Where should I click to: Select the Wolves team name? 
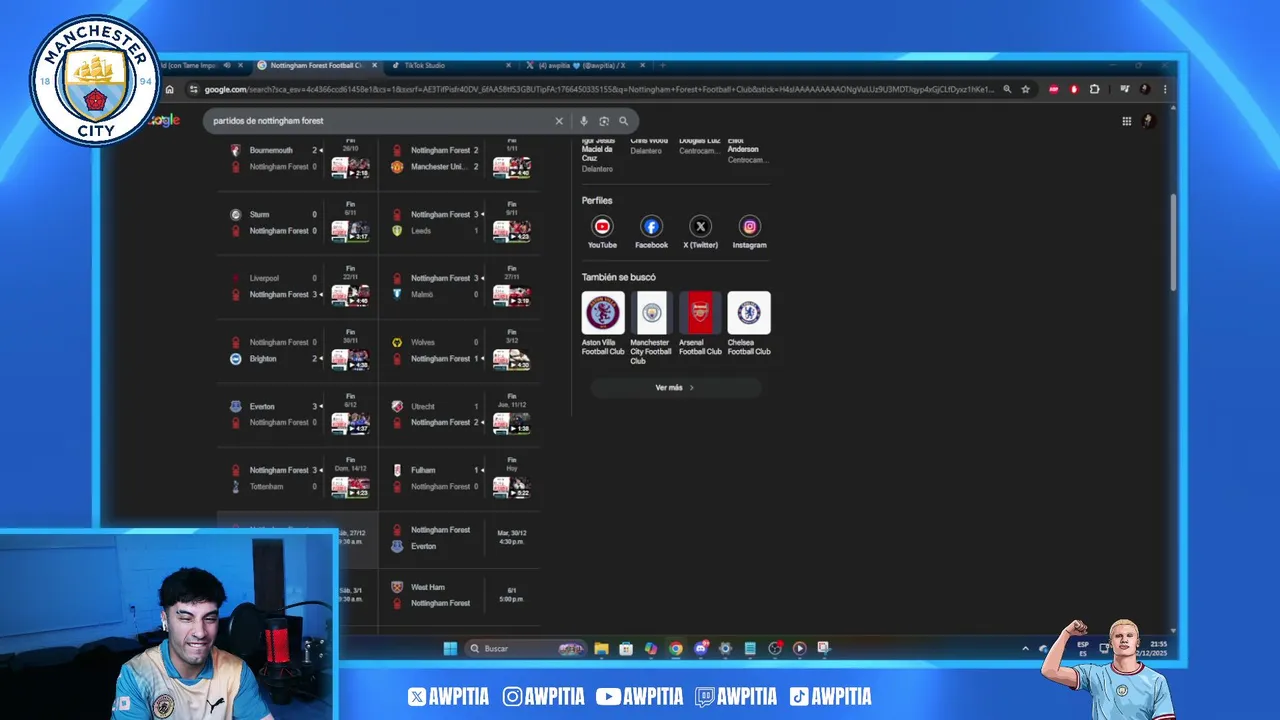tap(421, 342)
